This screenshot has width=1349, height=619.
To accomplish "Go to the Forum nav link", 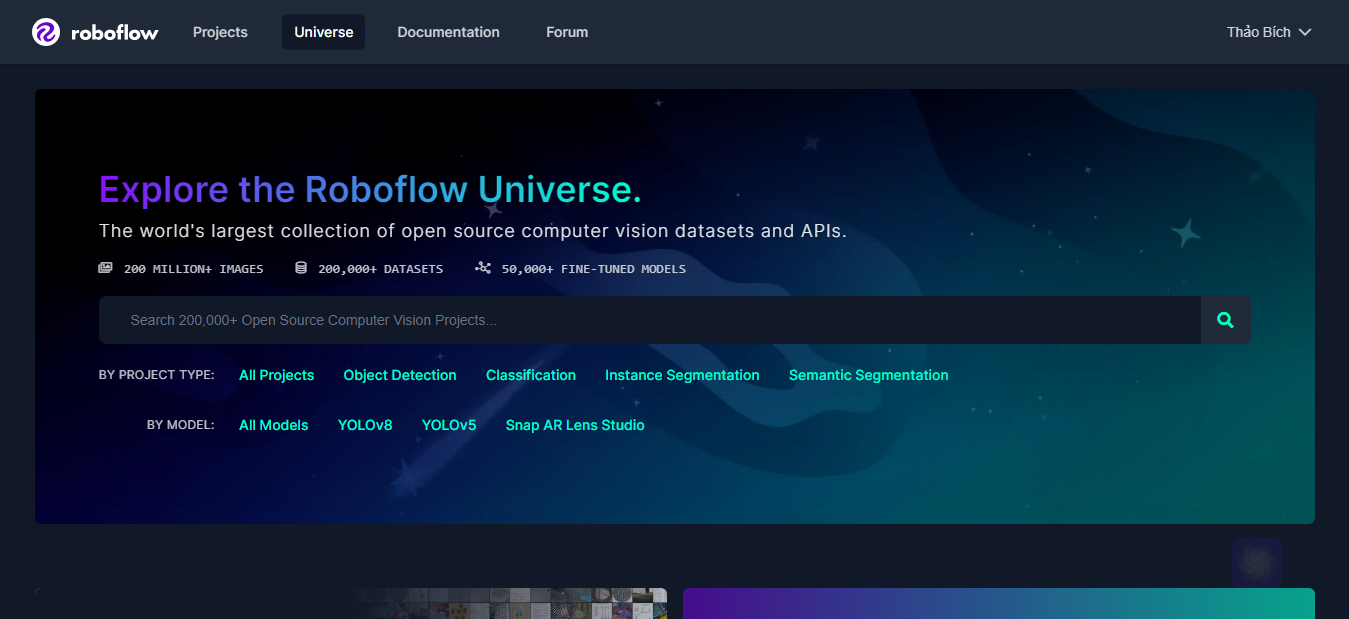I will coord(567,32).
